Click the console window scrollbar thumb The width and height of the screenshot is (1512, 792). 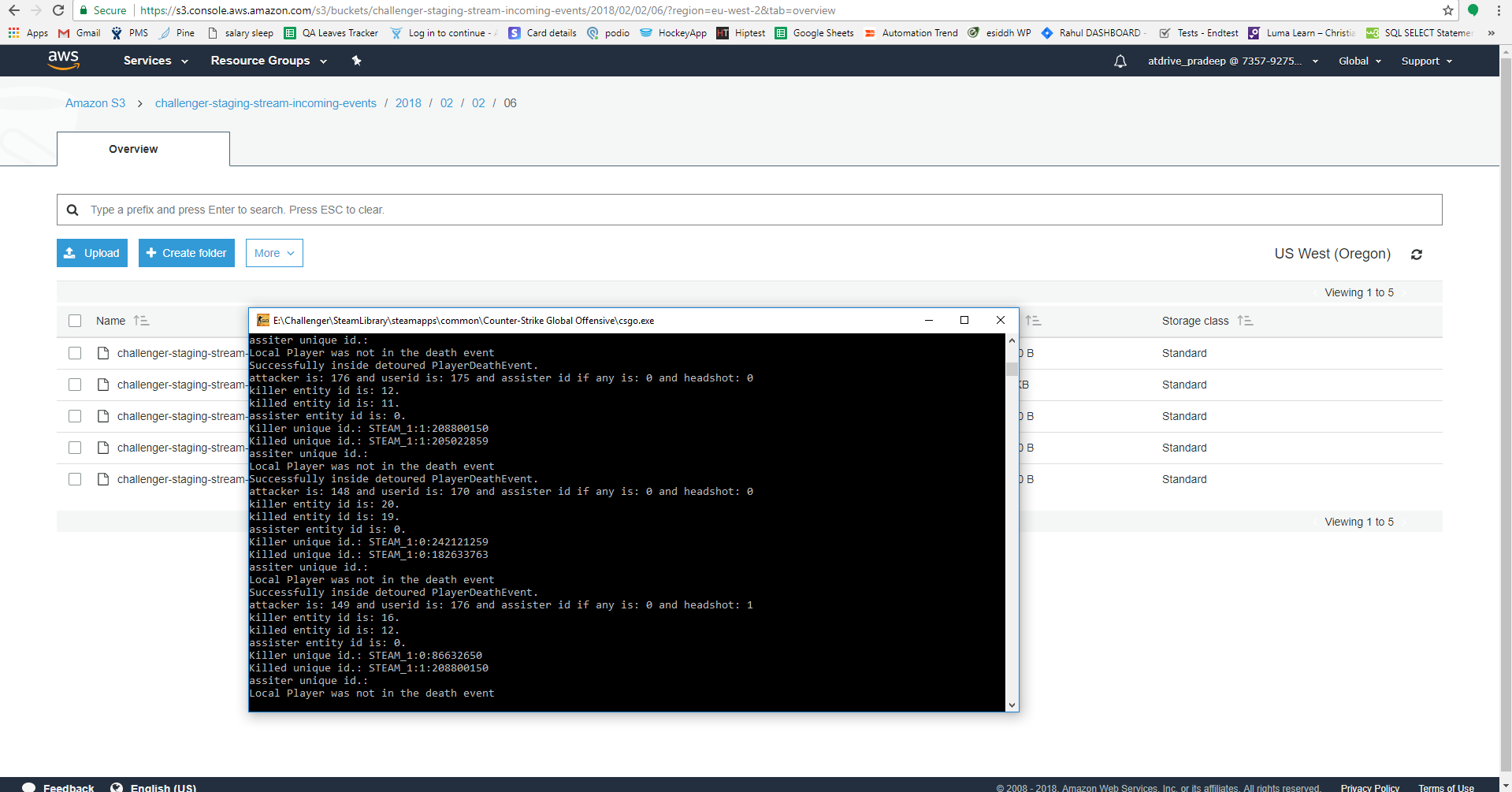point(1012,370)
